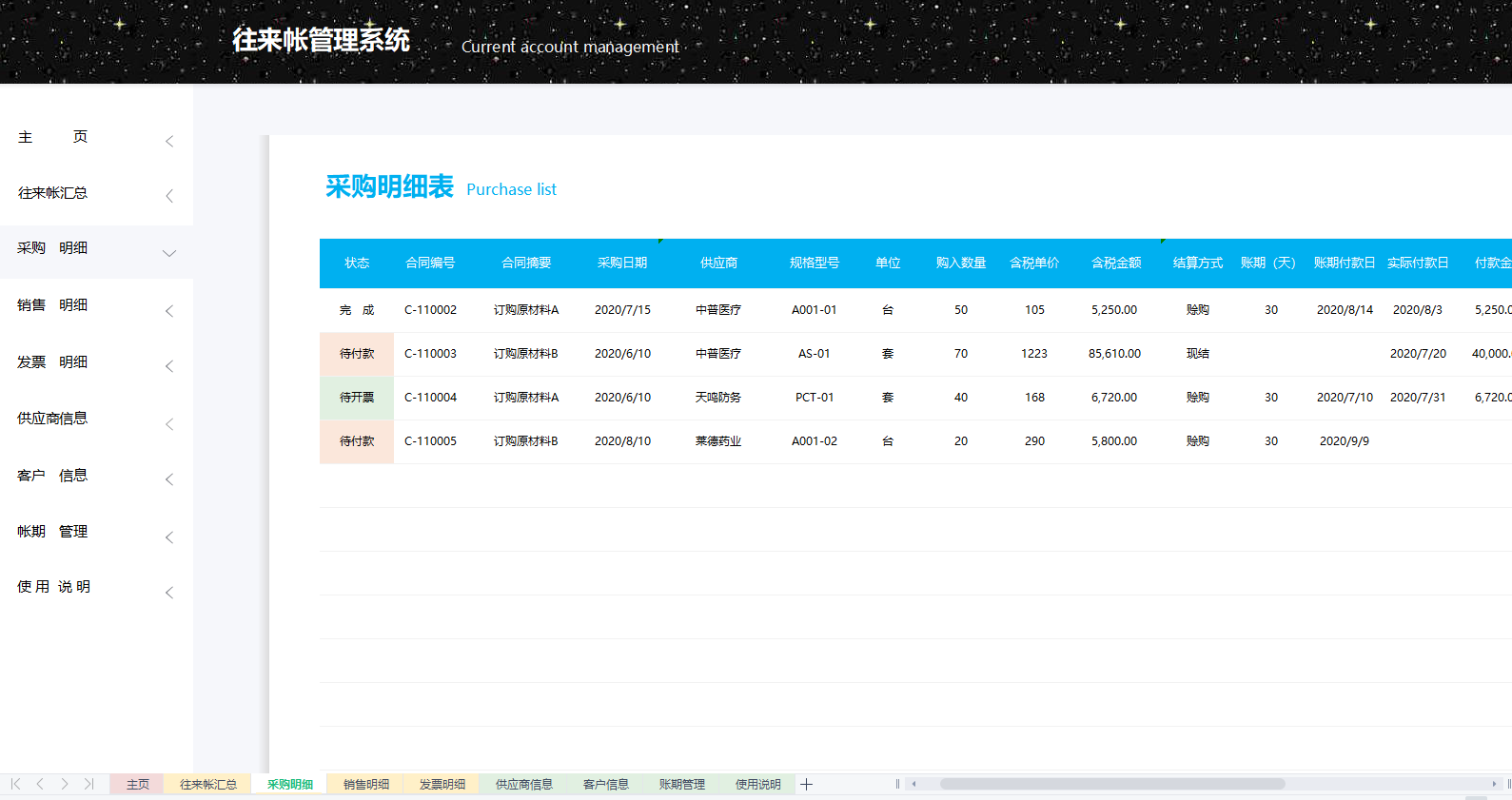Select the 规格型号 column header
Image resolution: width=1512 pixels, height=800 pixels.
pos(815,263)
